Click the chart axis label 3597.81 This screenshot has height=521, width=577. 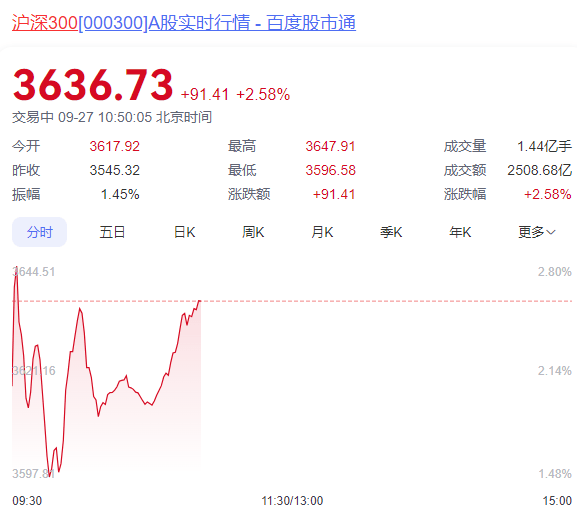pos(33,474)
